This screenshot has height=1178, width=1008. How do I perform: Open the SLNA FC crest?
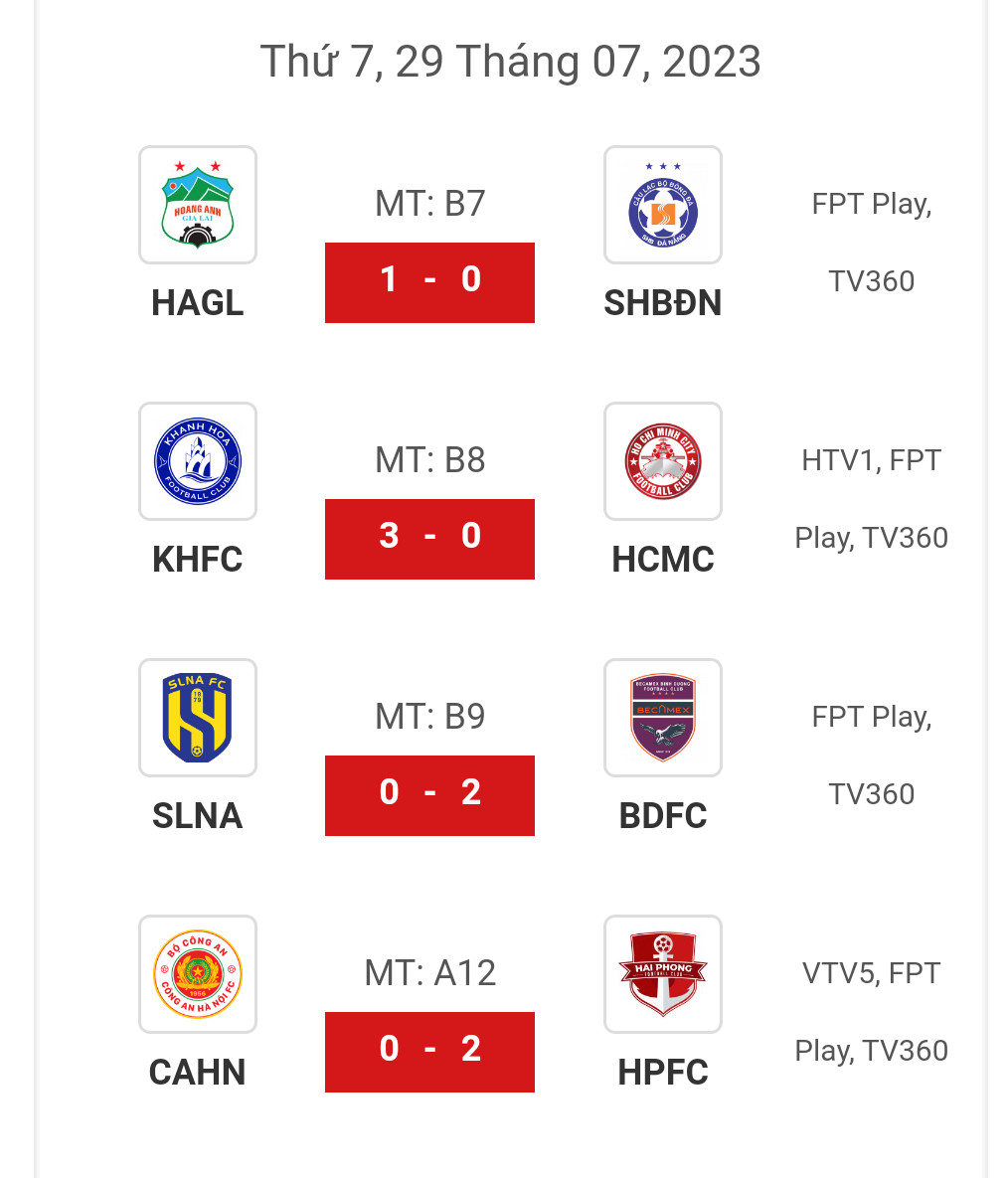click(x=198, y=718)
